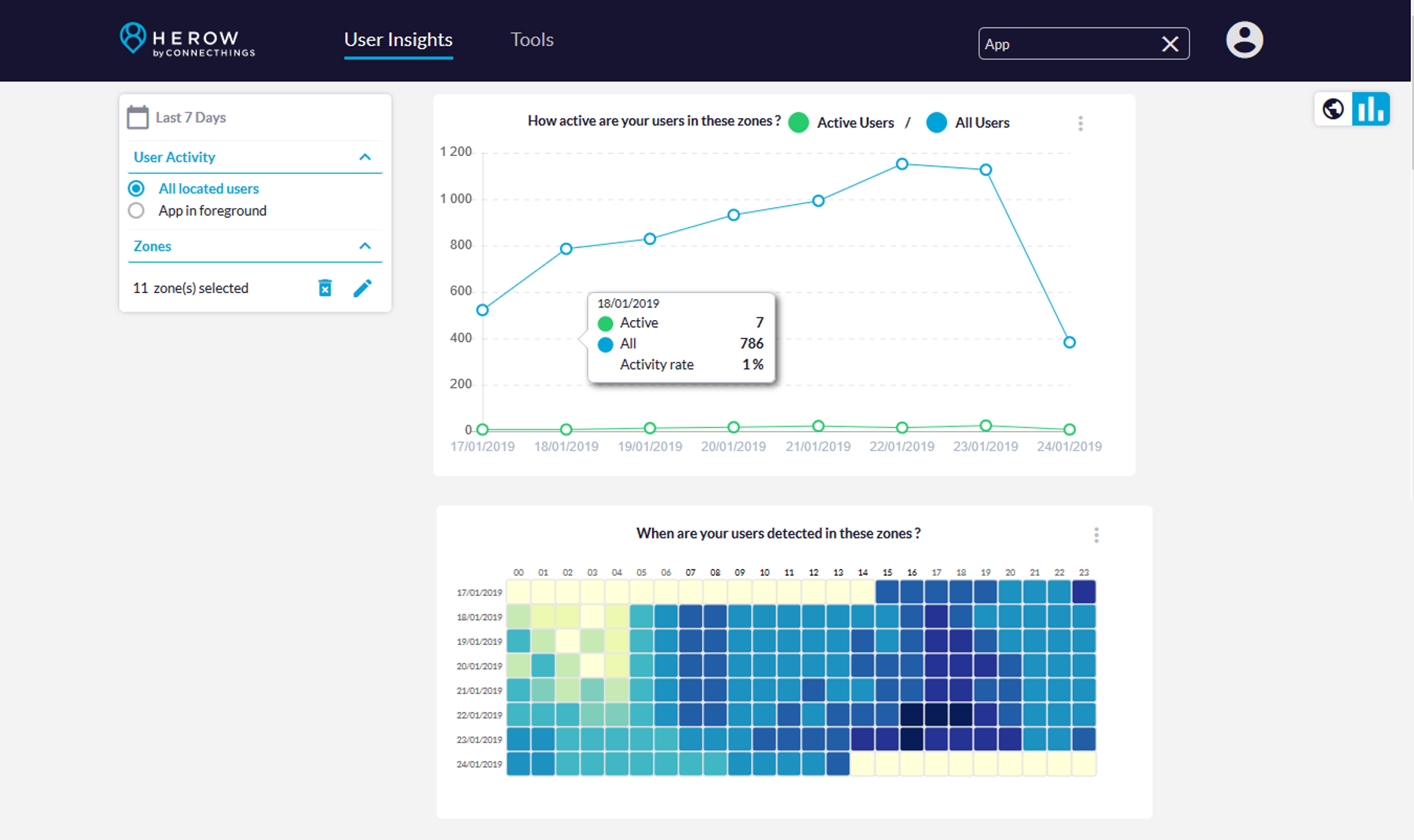This screenshot has width=1414, height=840.
Task: Click the HEROW logo
Action: (x=188, y=40)
